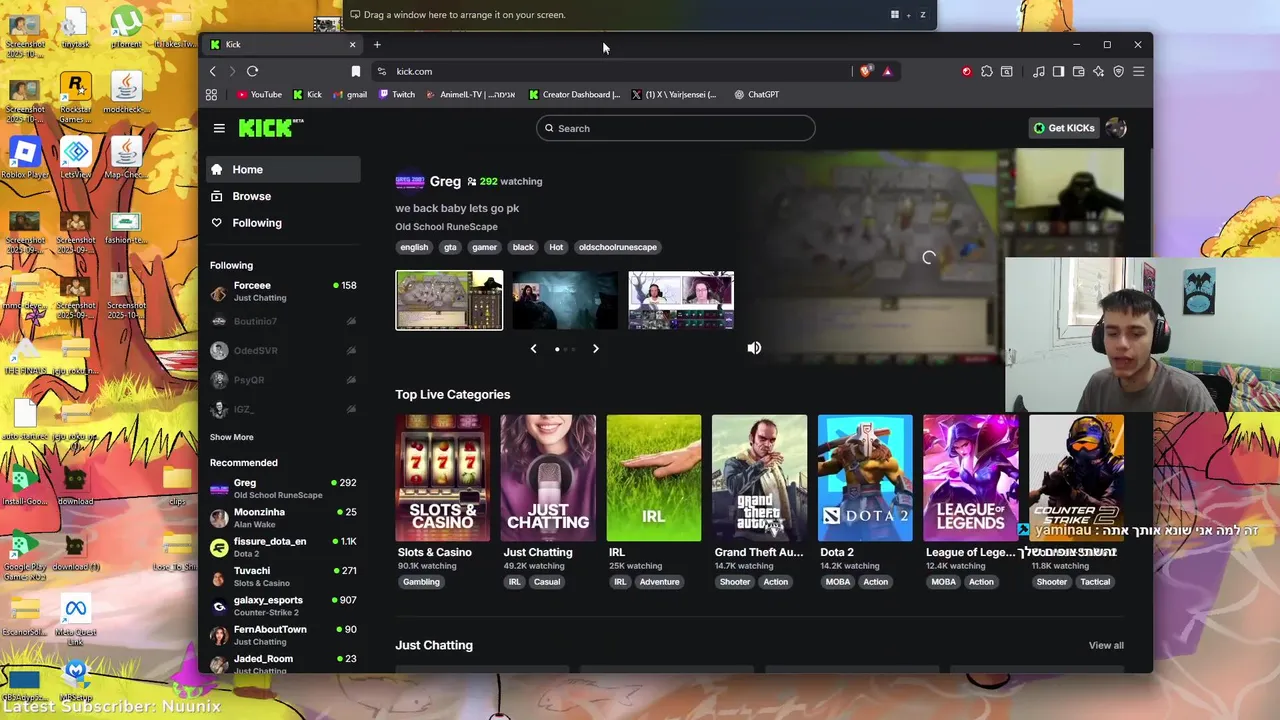Select the Following sidebar item
The height and width of the screenshot is (720, 1280).
click(284, 223)
